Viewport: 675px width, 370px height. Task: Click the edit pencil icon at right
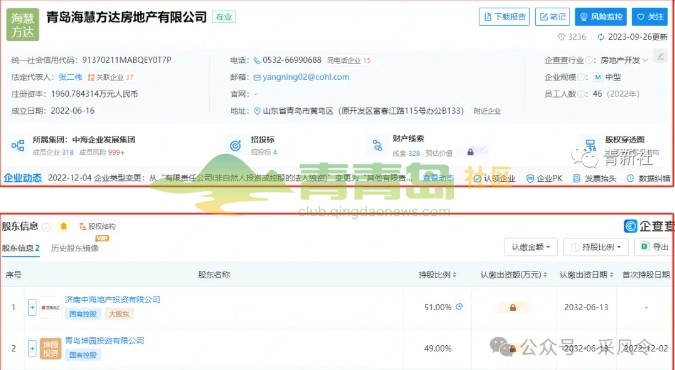click(660, 56)
